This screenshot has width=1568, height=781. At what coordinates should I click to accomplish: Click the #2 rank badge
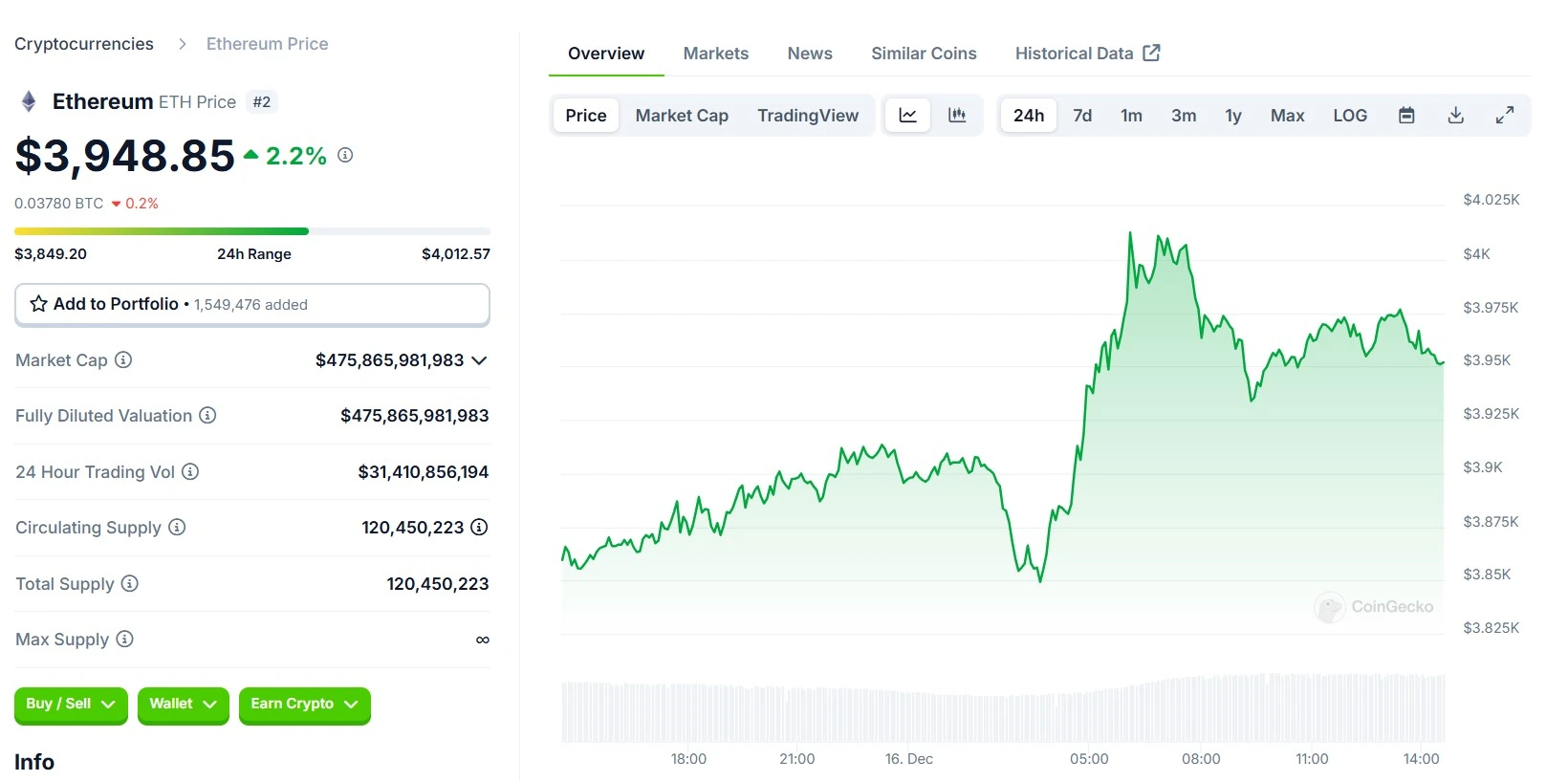click(x=262, y=102)
